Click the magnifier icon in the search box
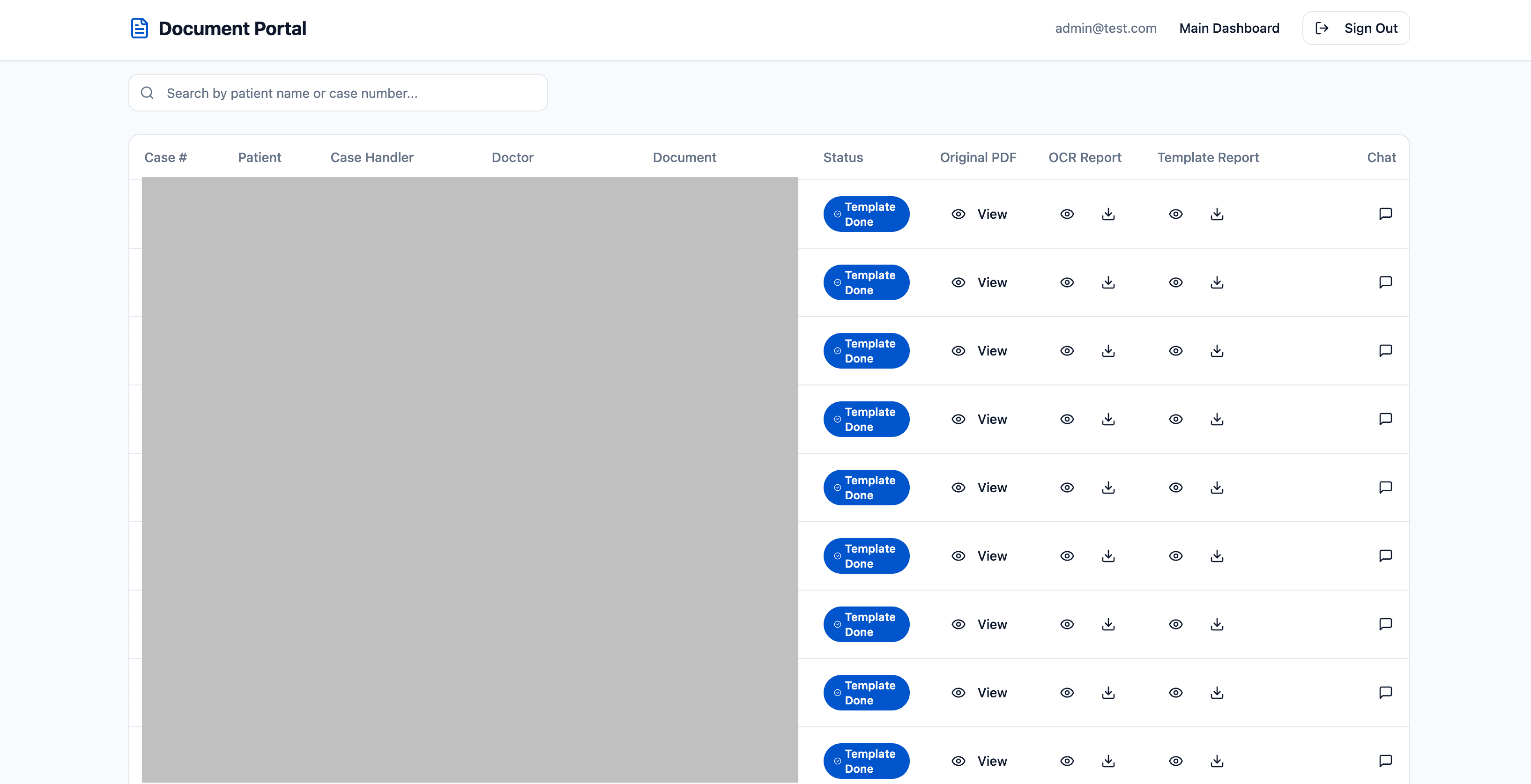Viewport: 1531px width, 784px height. pos(148,93)
